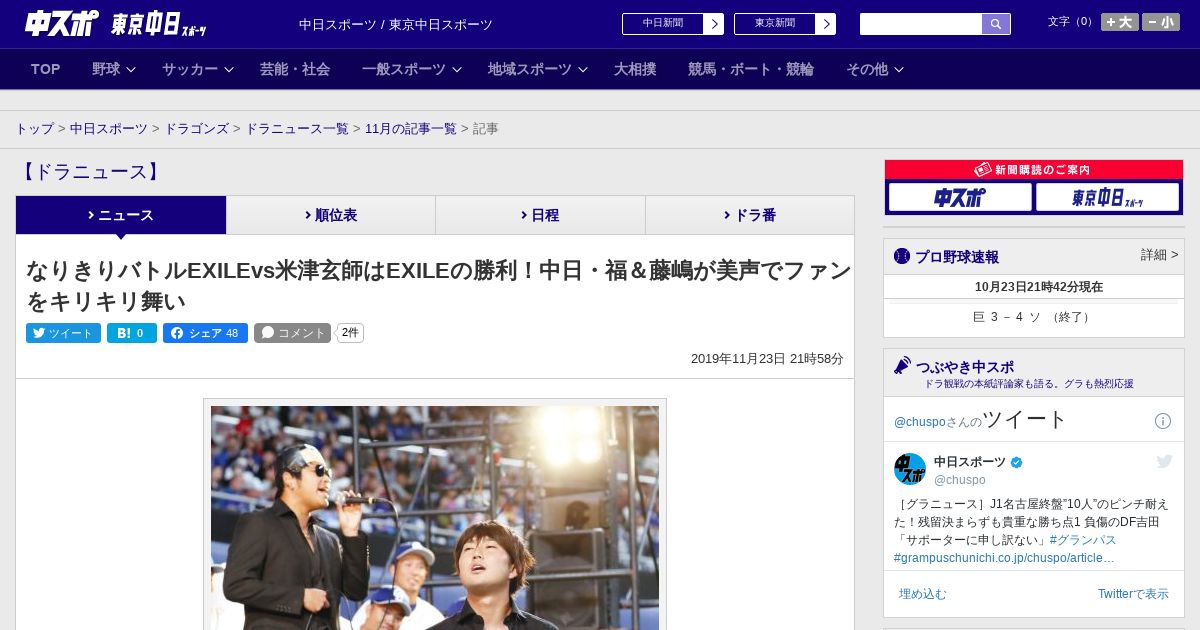
Task: Open the 大相撲 menu item
Action: 635,69
